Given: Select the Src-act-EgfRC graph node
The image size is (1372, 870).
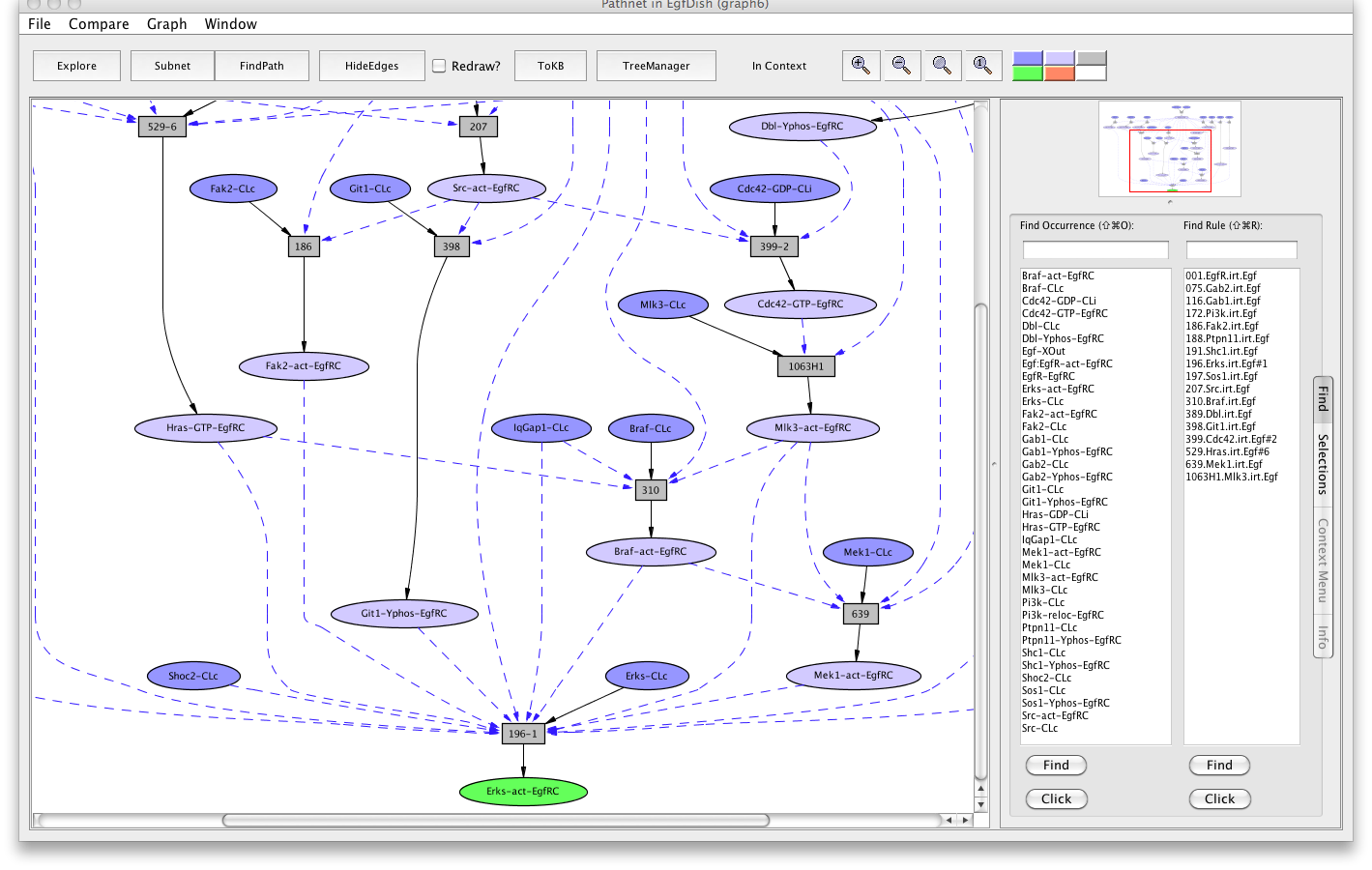Looking at the screenshot, I should (486, 188).
